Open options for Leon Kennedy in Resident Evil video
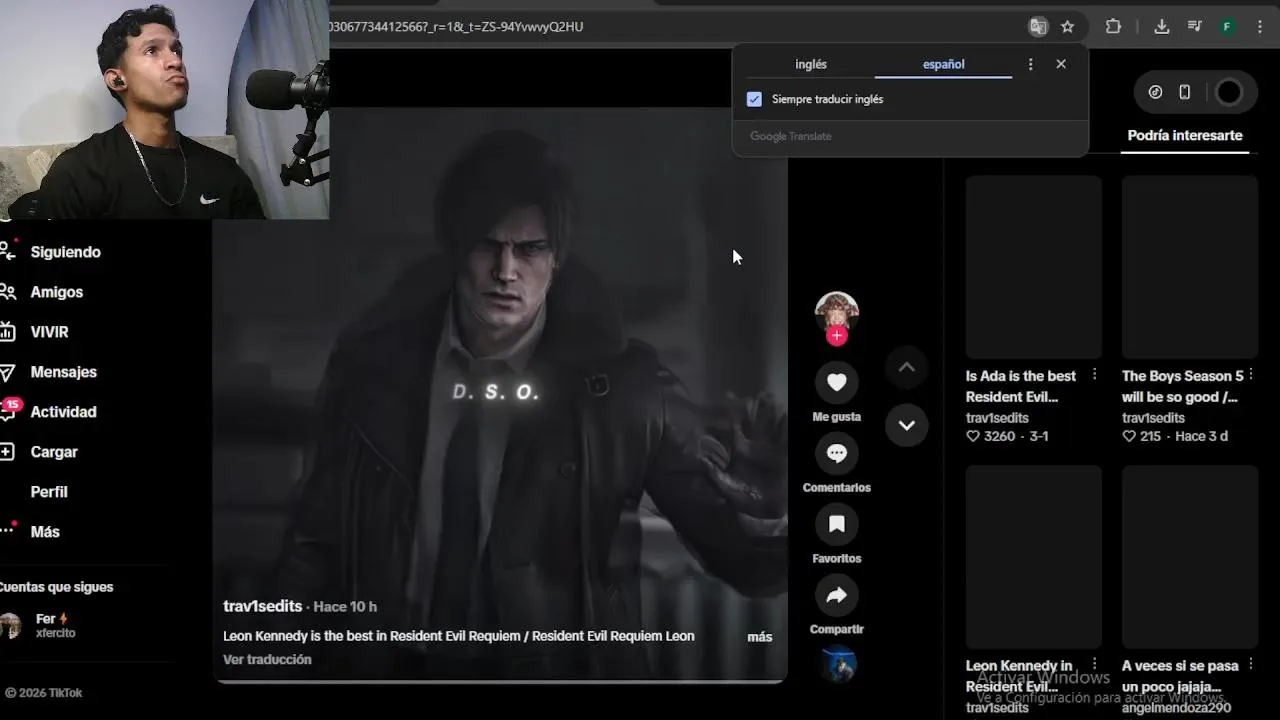Viewport: 1280px width, 720px height. (1094, 664)
